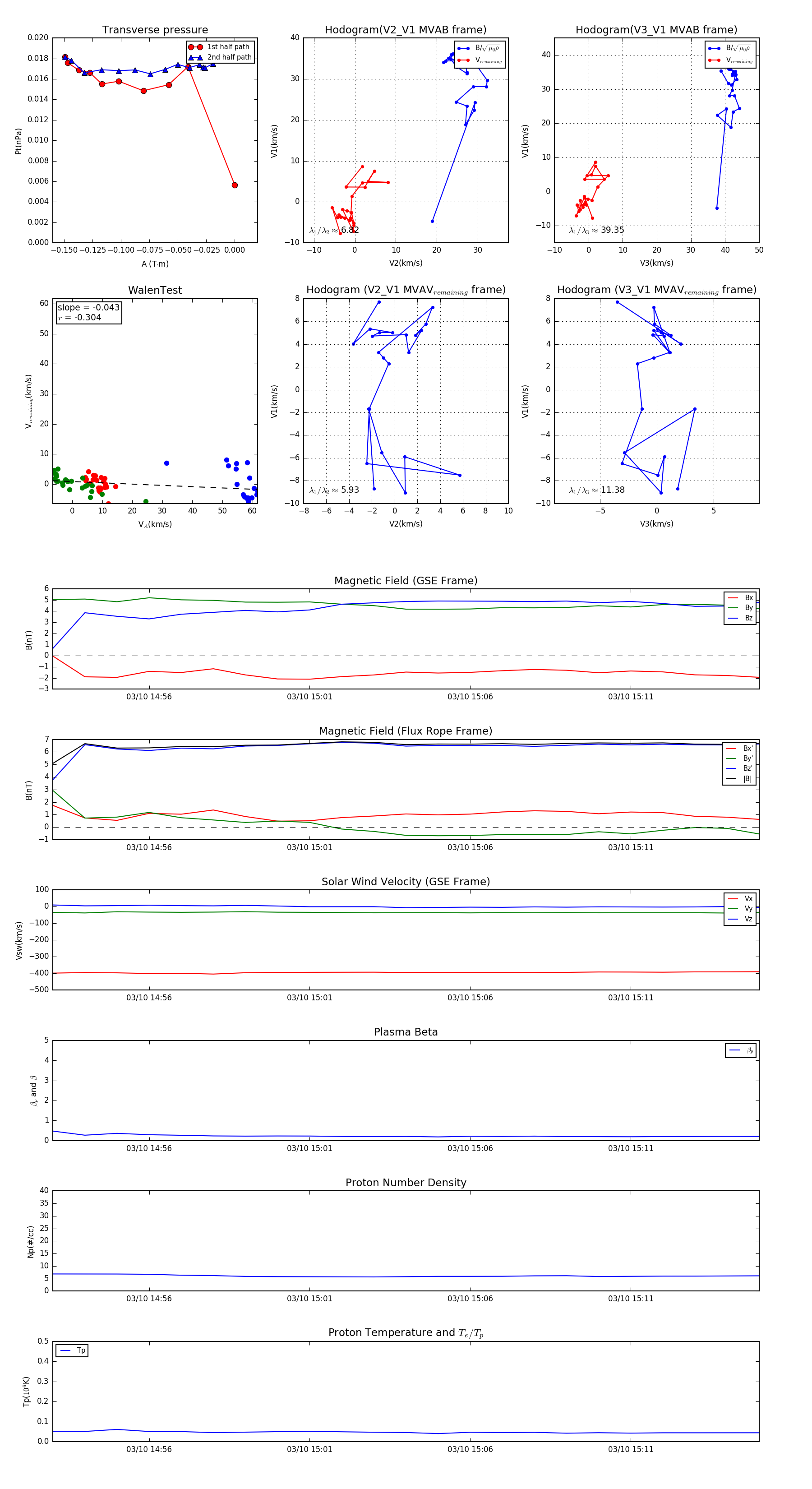Click the "Magnetic Field (Flux Rope Frame)" title
The height and width of the screenshot is (1489, 812).
[x=406, y=731]
